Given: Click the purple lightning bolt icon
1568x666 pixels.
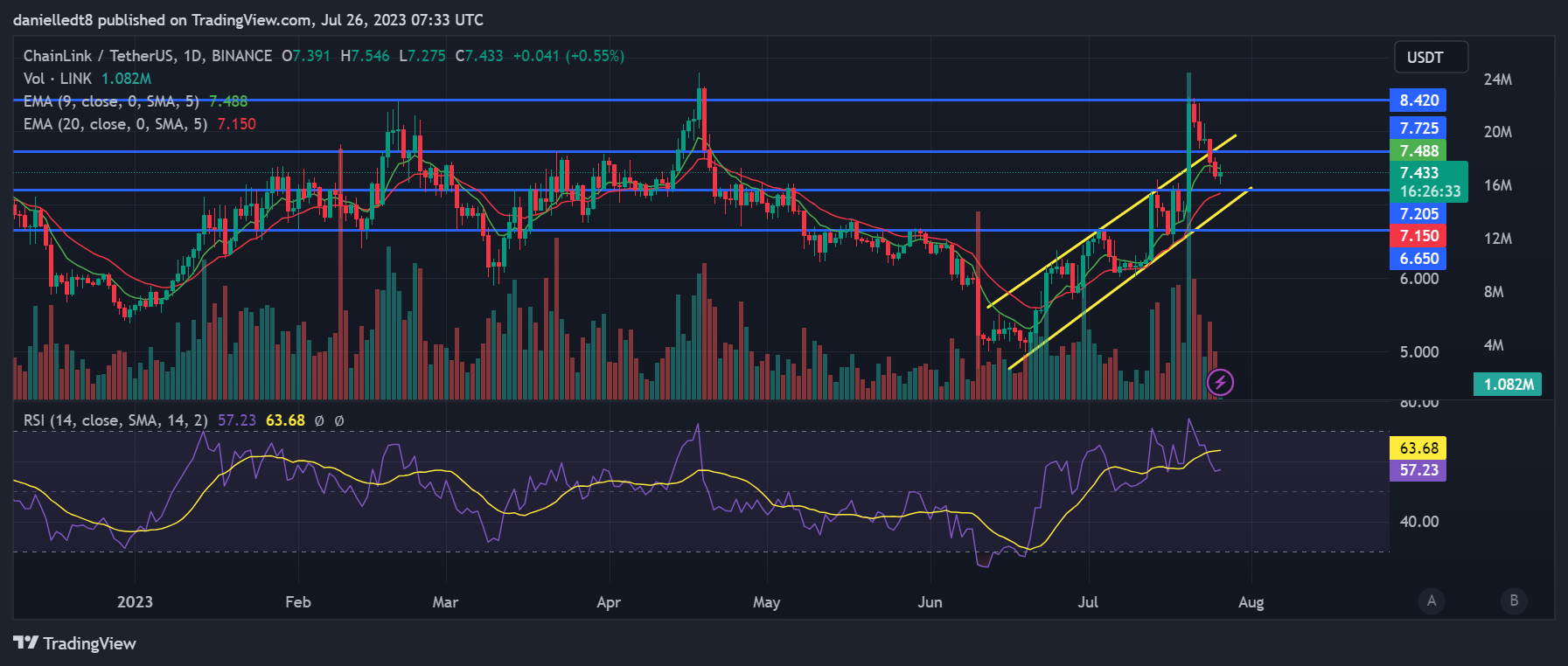Looking at the screenshot, I should (x=1220, y=382).
